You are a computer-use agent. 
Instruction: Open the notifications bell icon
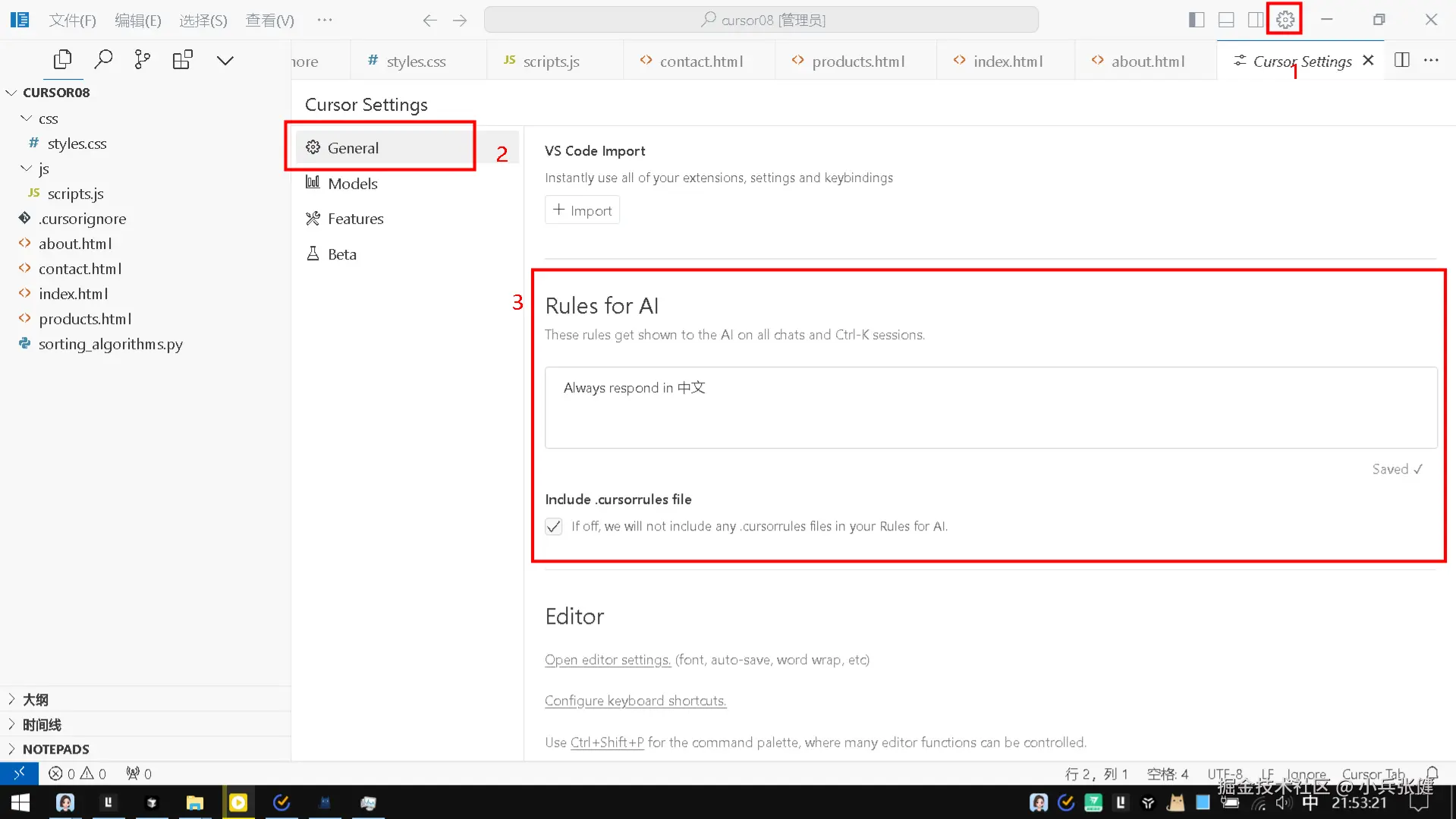click(x=1432, y=773)
